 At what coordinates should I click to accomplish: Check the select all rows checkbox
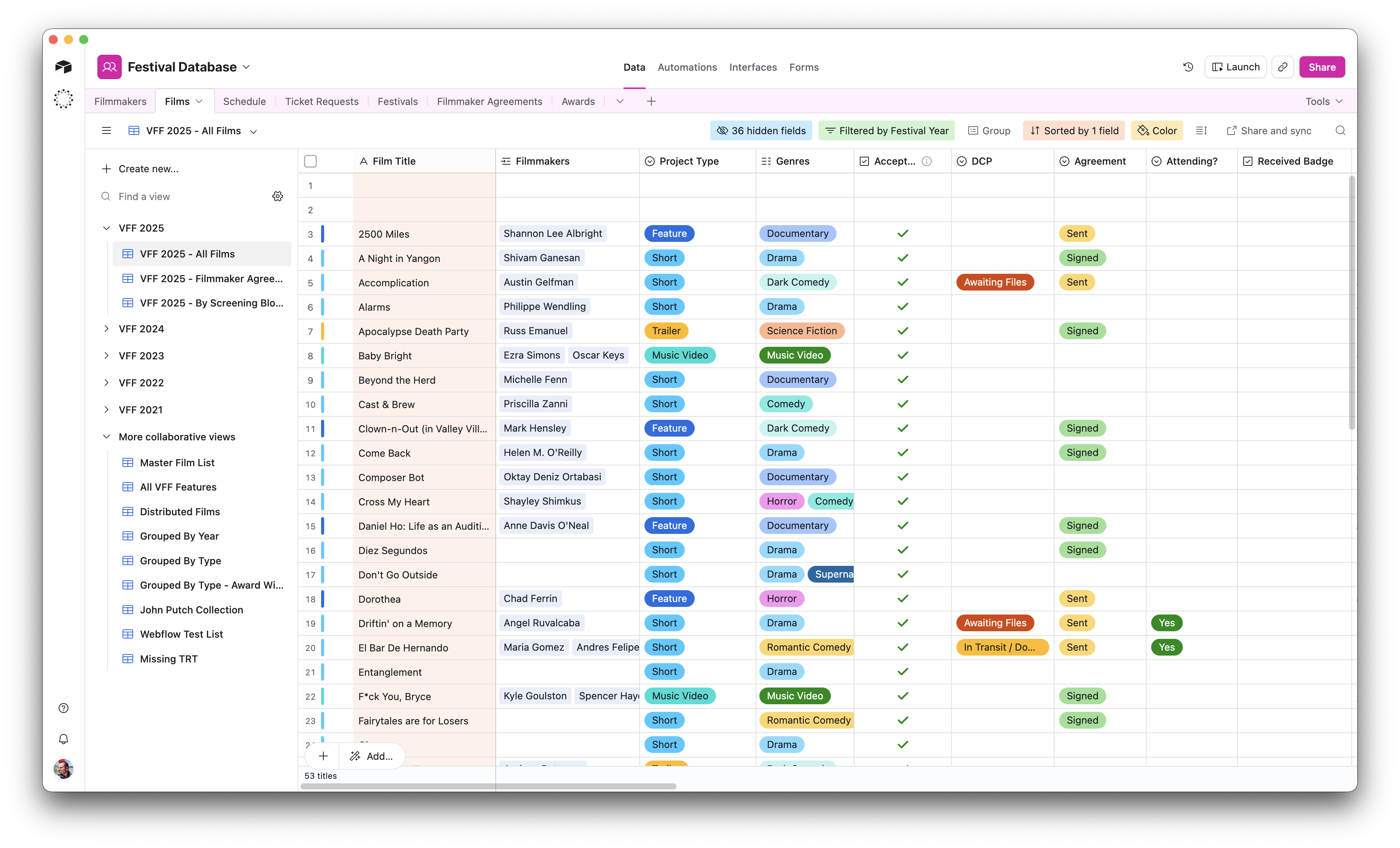[310, 161]
